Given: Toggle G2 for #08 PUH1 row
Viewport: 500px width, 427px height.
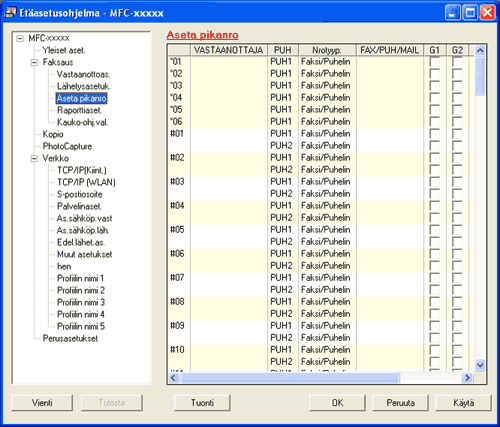Looking at the screenshot, I should [x=457, y=302].
